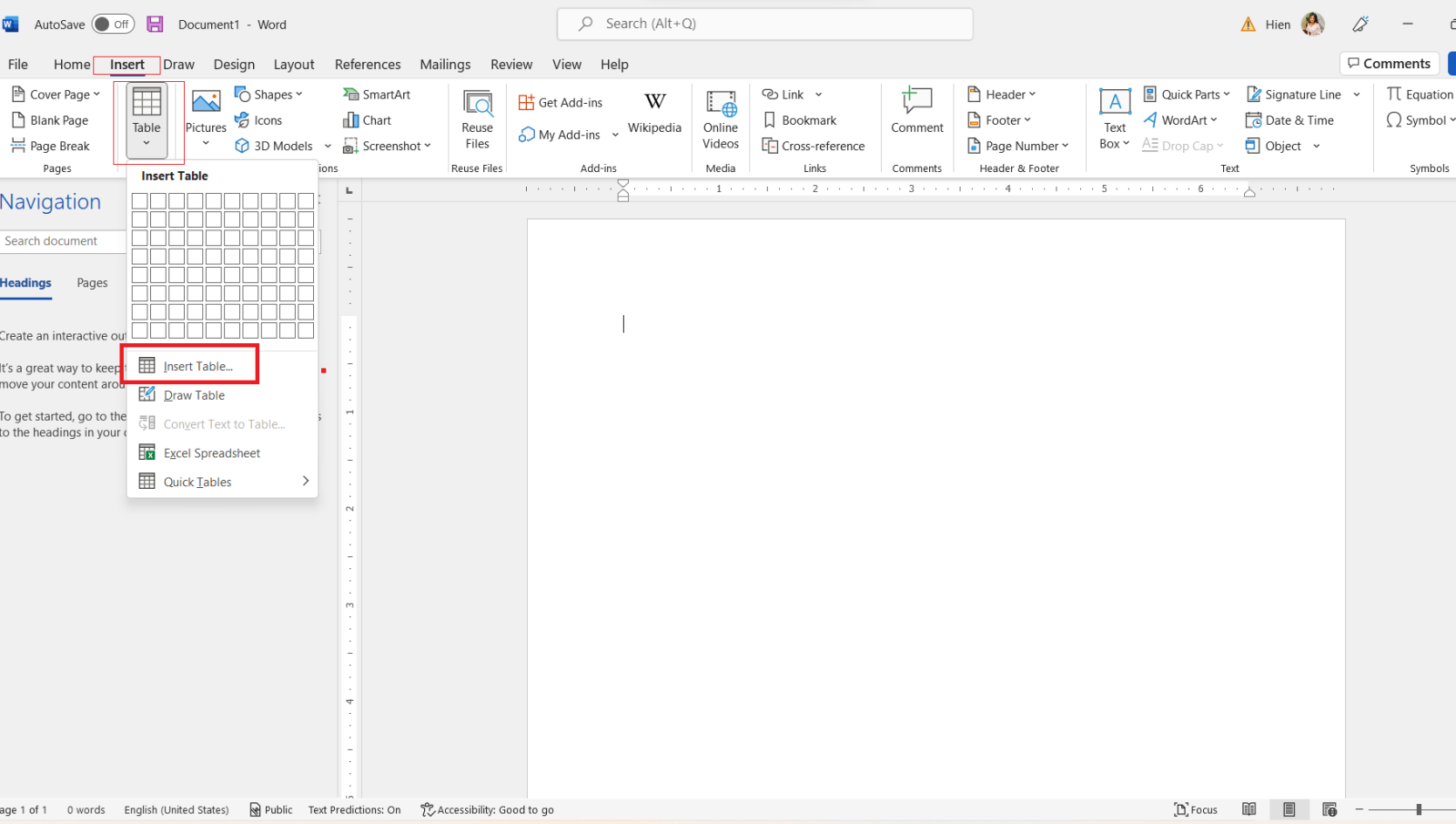Screen dimensions: 1456x824
Task: Click Get Add-ins
Action: (x=561, y=103)
